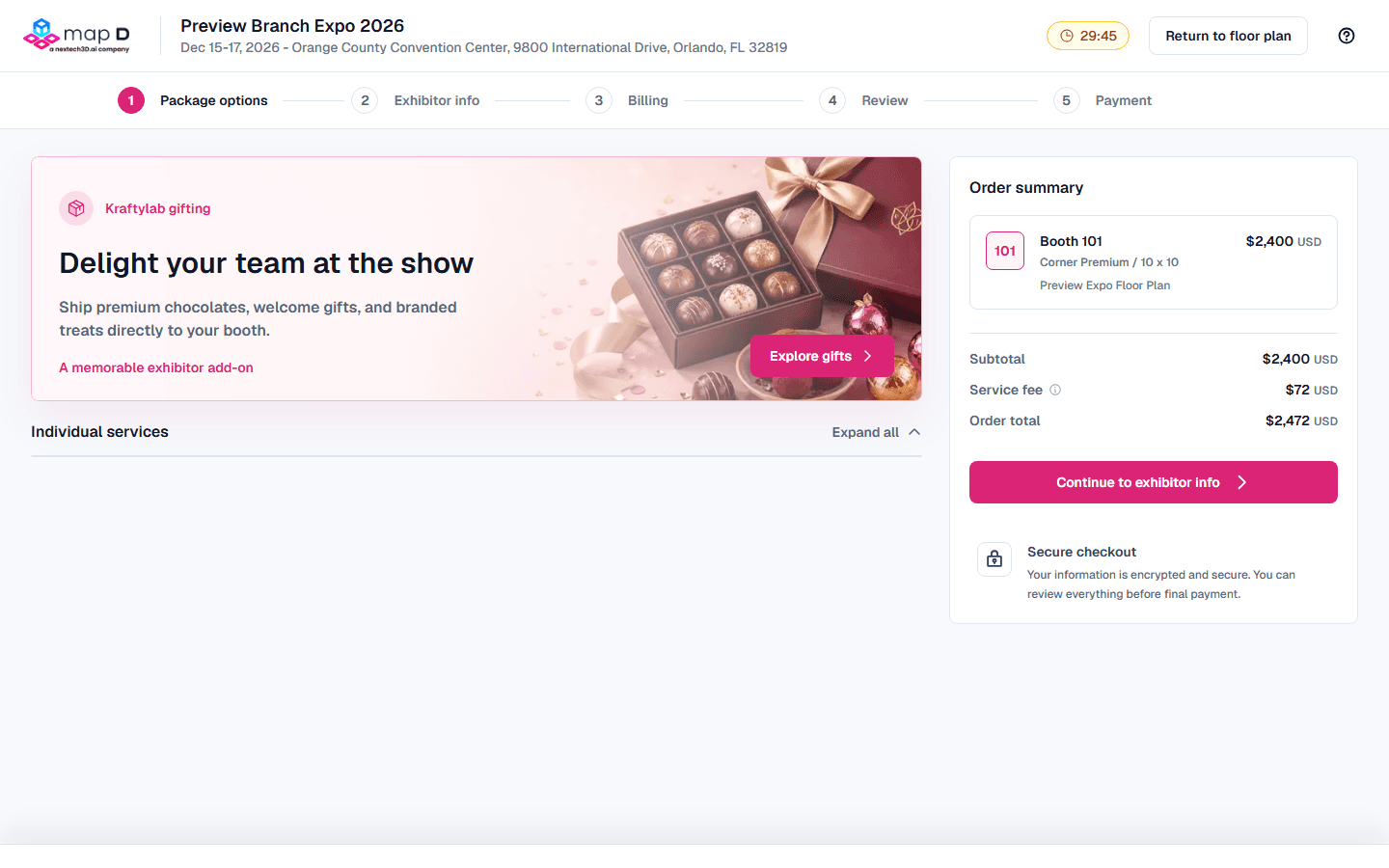The width and height of the screenshot is (1389, 868).
Task: Click the Order total amount $2,472
Action: pos(1301,420)
